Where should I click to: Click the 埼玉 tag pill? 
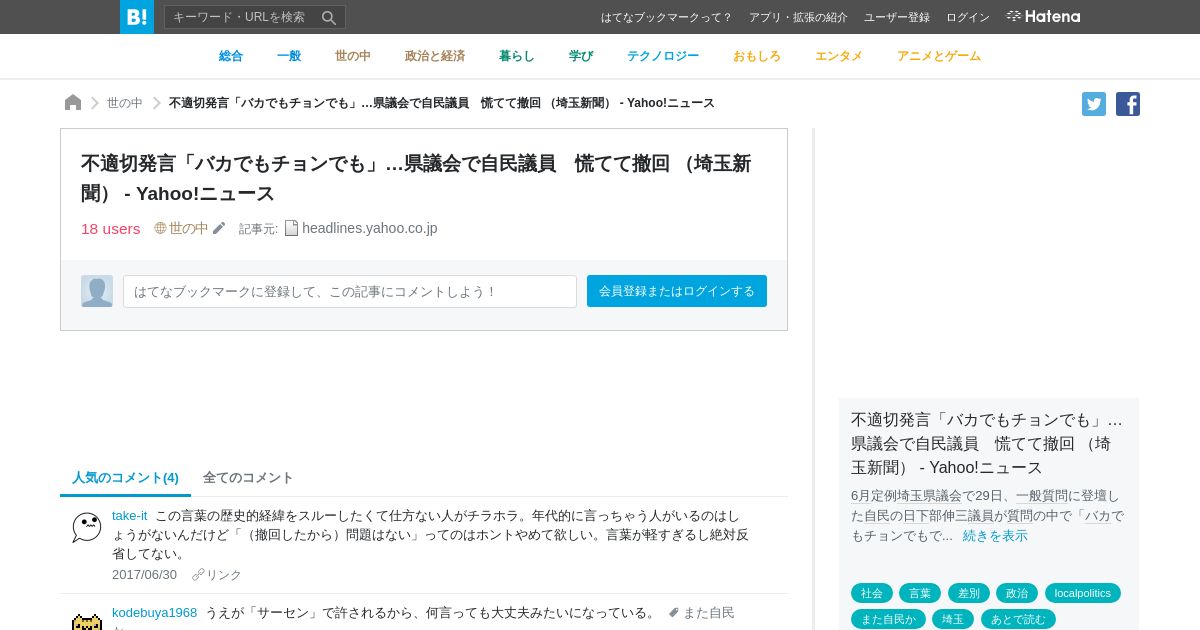[953, 619]
